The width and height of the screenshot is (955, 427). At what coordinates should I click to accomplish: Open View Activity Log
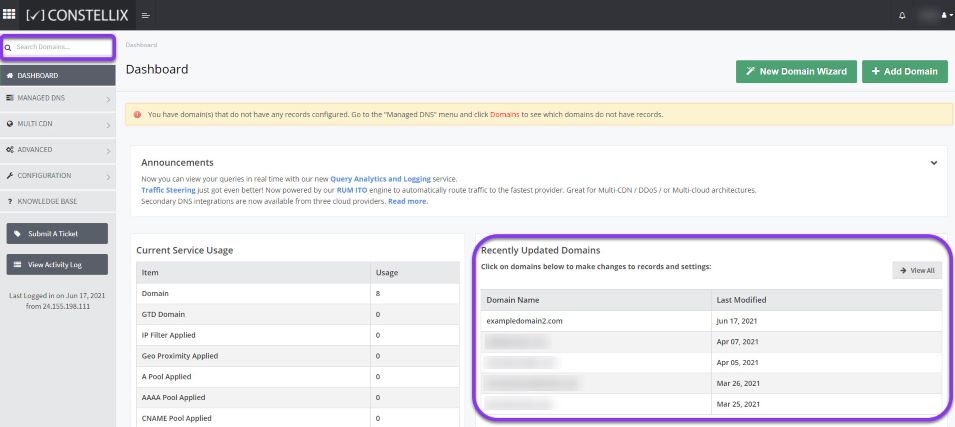point(57,264)
